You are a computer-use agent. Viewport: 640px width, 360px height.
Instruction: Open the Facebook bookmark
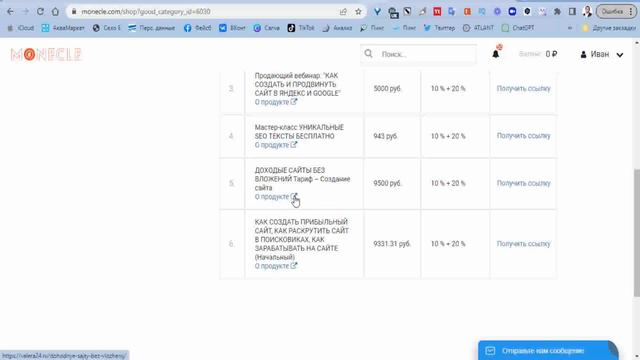coord(198,28)
